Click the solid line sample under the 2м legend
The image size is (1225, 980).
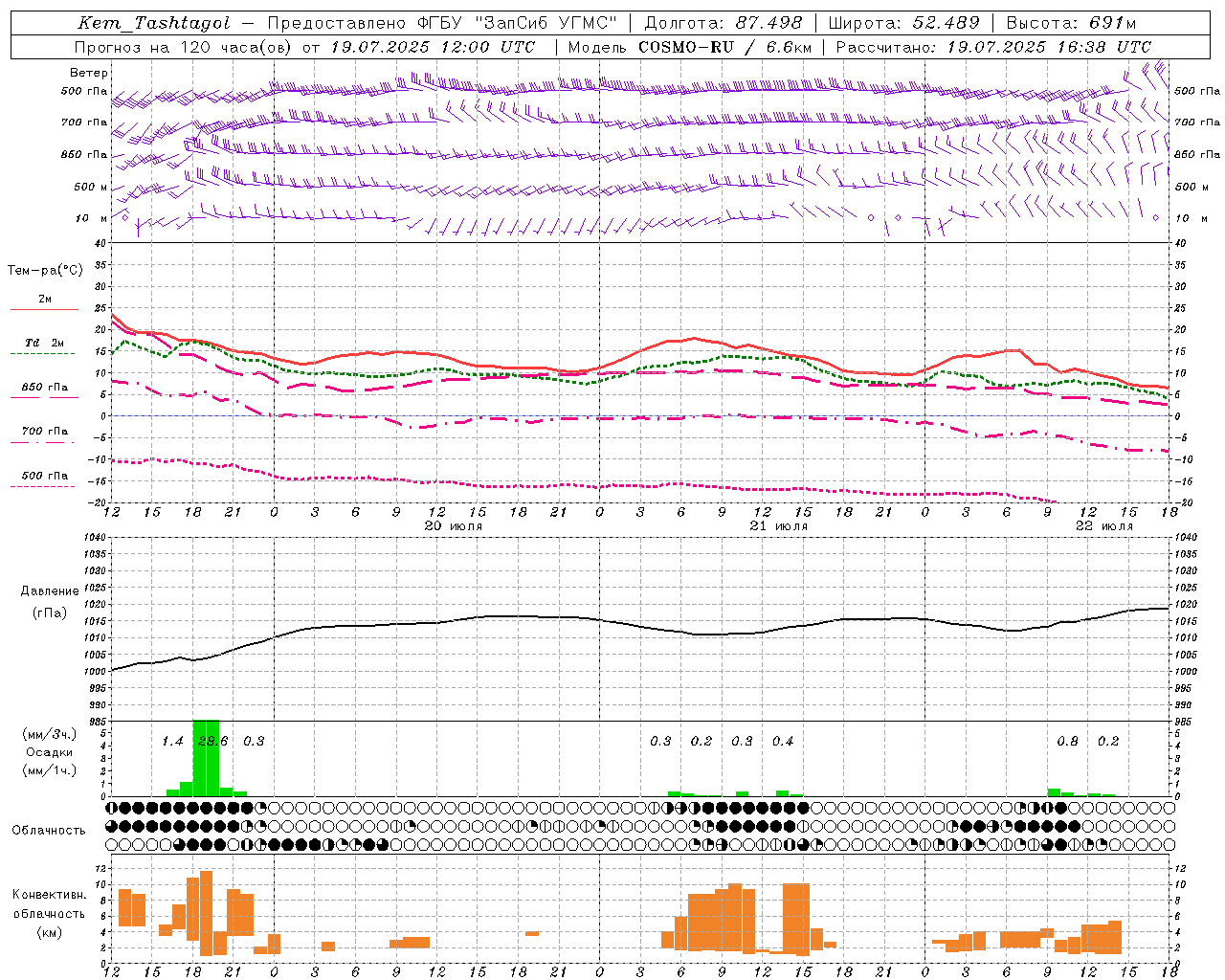pos(44,310)
